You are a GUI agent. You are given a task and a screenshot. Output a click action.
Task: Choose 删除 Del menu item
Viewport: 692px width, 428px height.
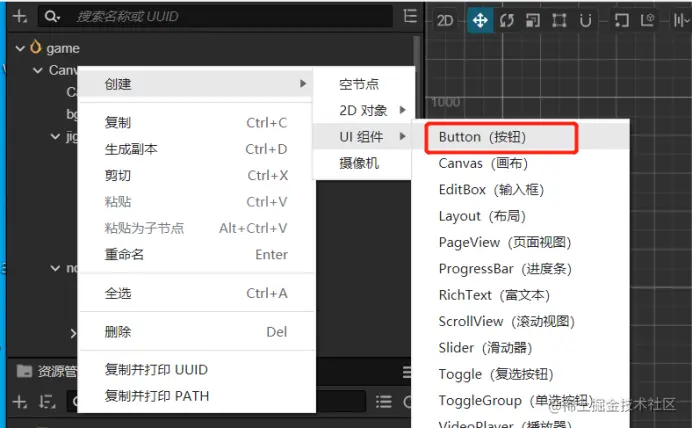196,332
